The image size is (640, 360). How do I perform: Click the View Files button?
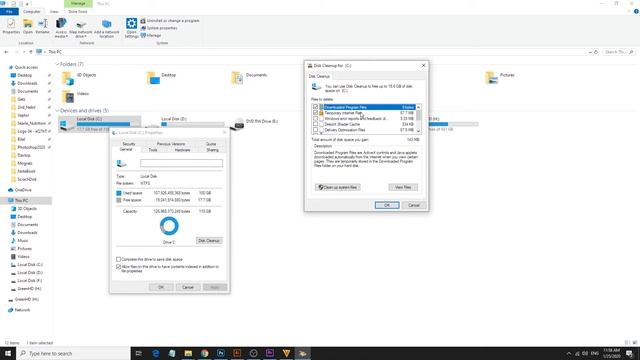[x=403, y=187]
